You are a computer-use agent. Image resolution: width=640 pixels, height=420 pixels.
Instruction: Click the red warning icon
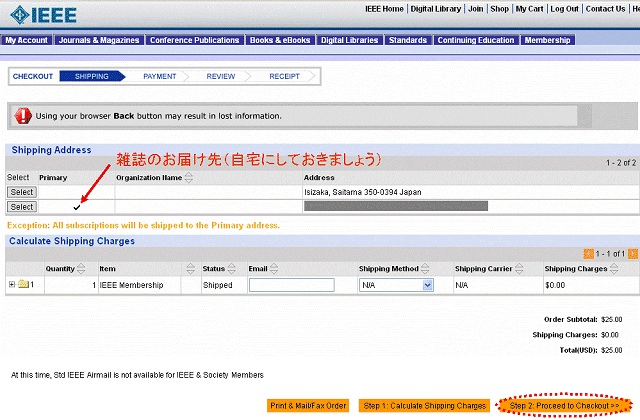click(23, 116)
